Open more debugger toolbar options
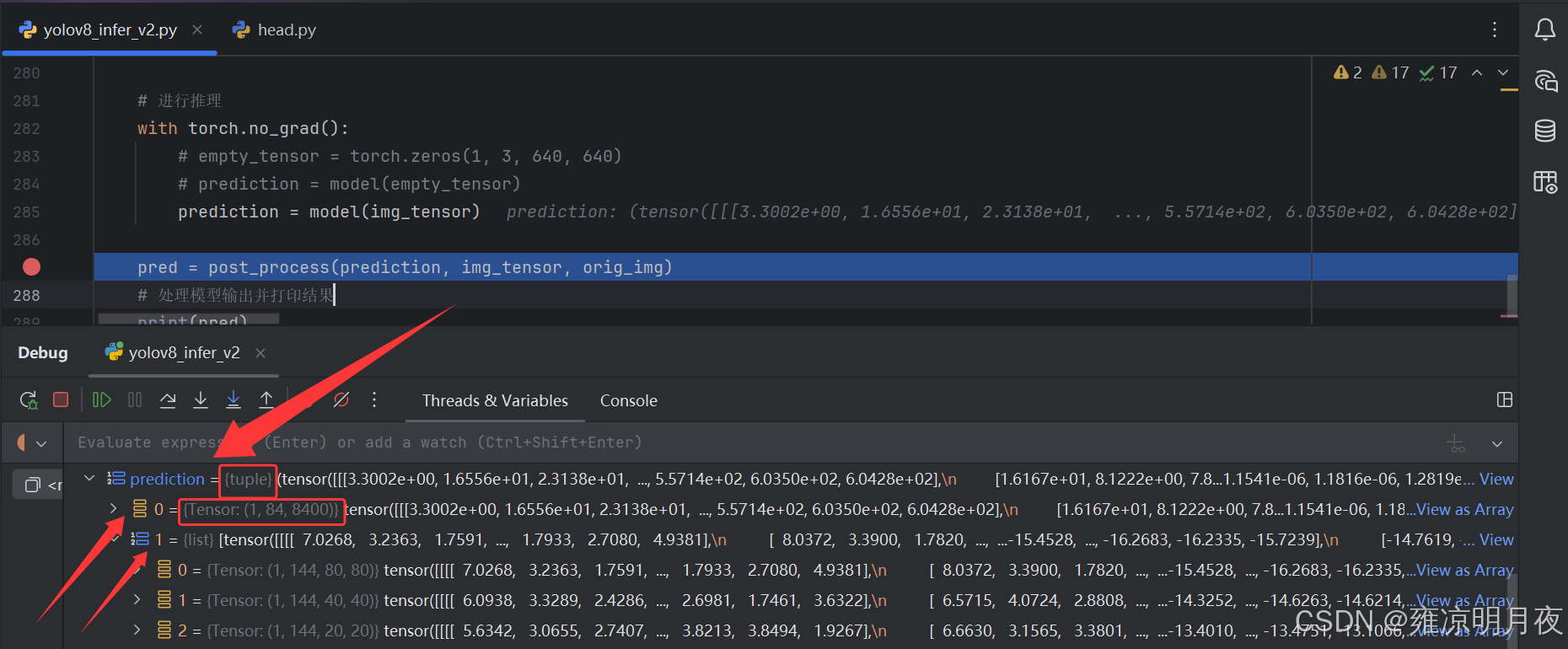The height and width of the screenshot is (649, 1568). click(374, 400)
